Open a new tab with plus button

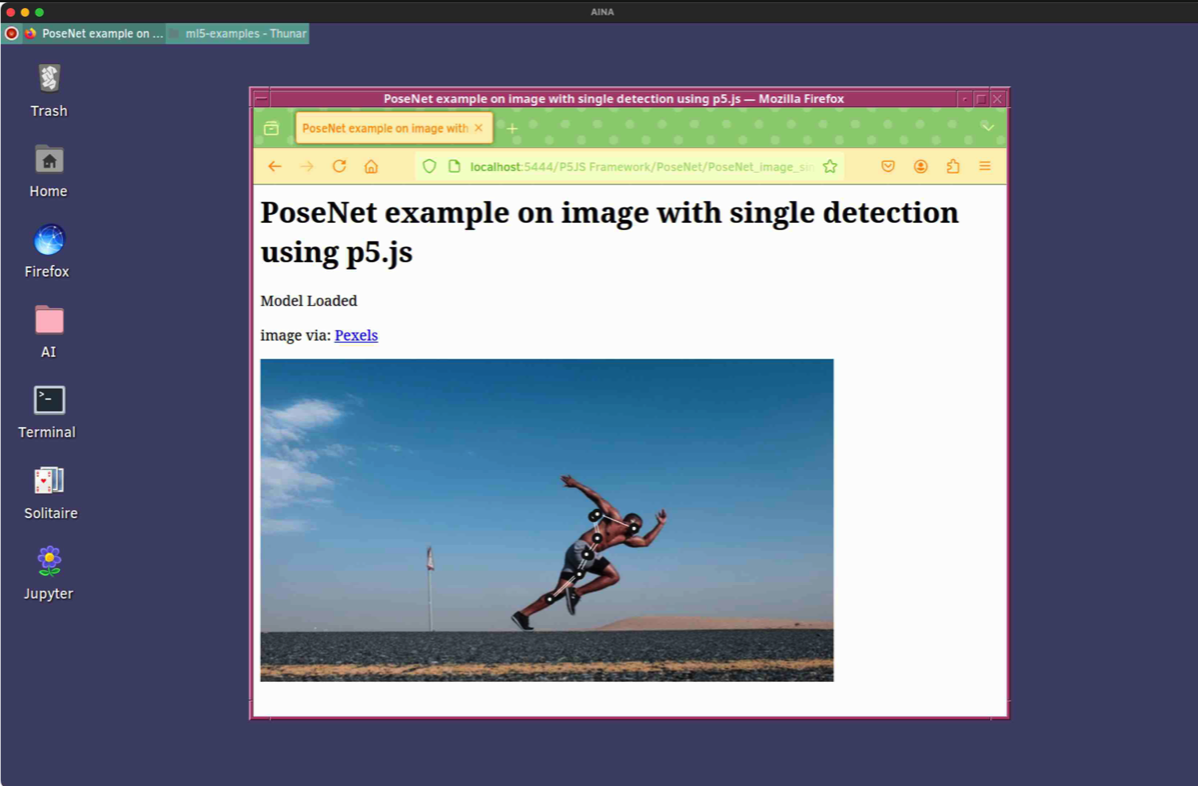click(512, 128)
